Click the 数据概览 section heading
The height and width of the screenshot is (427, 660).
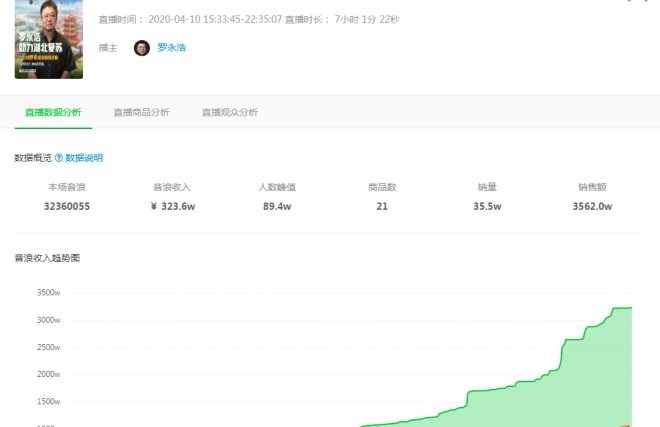[x=33, y=158]
